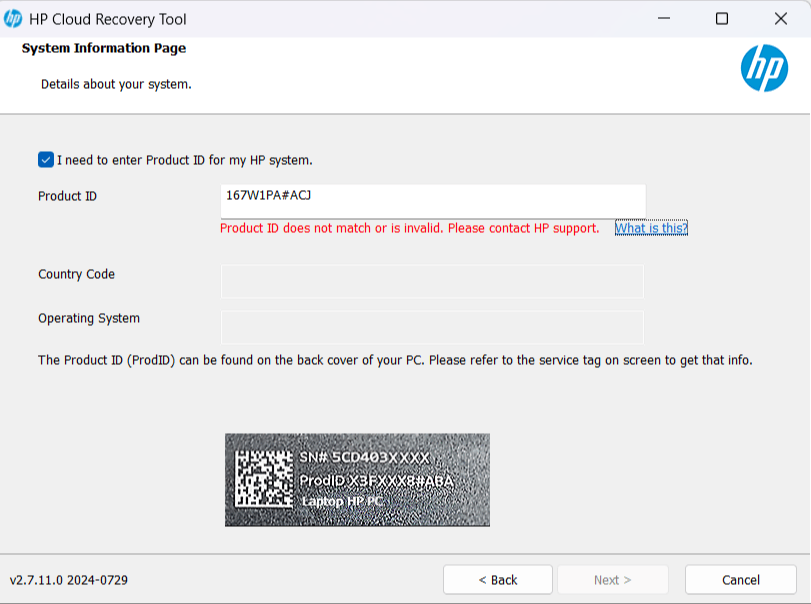This screenshot has width=811, height=604.
Task: Click the 'I need to enter Product ID' label
Action: click(x=185, y=160)
